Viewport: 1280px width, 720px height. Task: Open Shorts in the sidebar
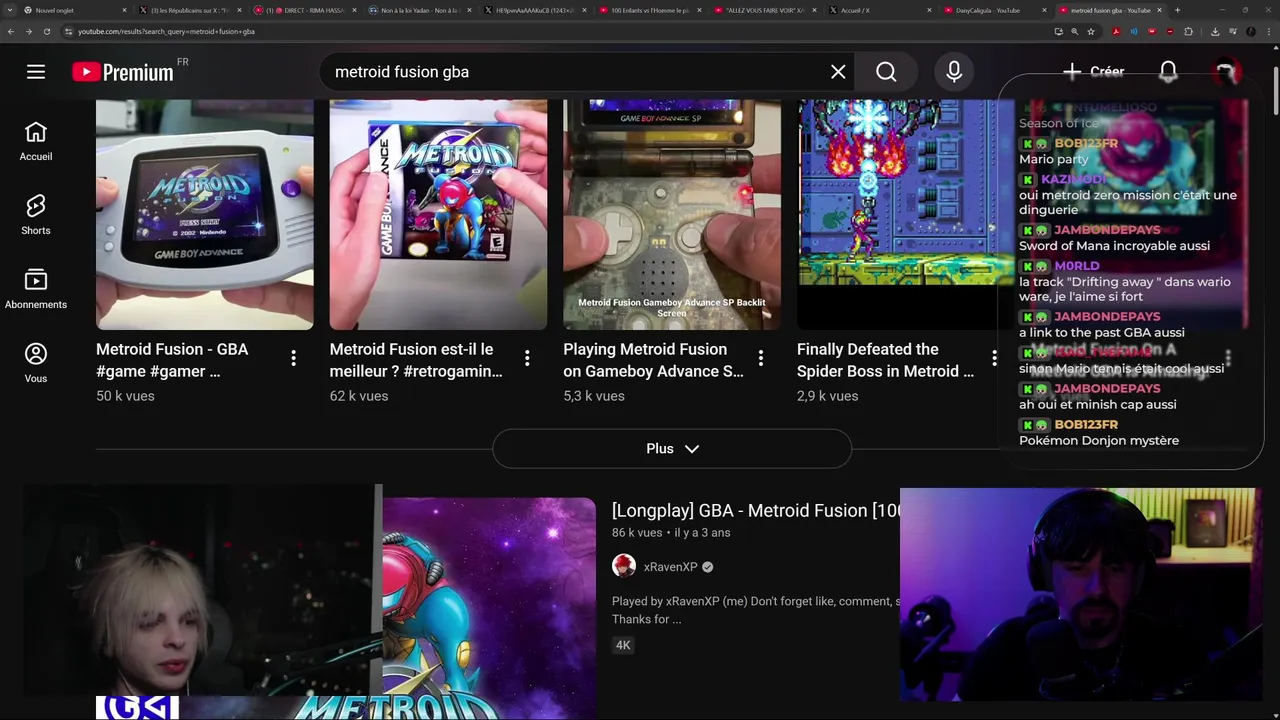pos(36,215)
